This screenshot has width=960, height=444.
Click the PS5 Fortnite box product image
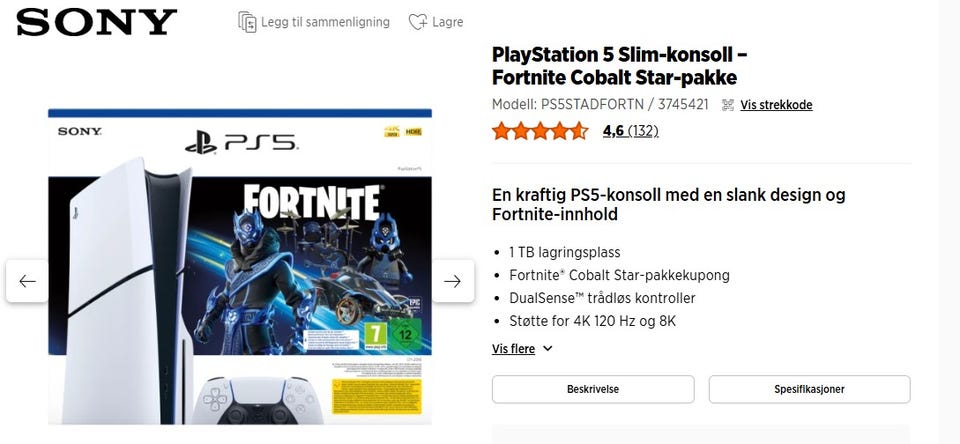(240, 270)
